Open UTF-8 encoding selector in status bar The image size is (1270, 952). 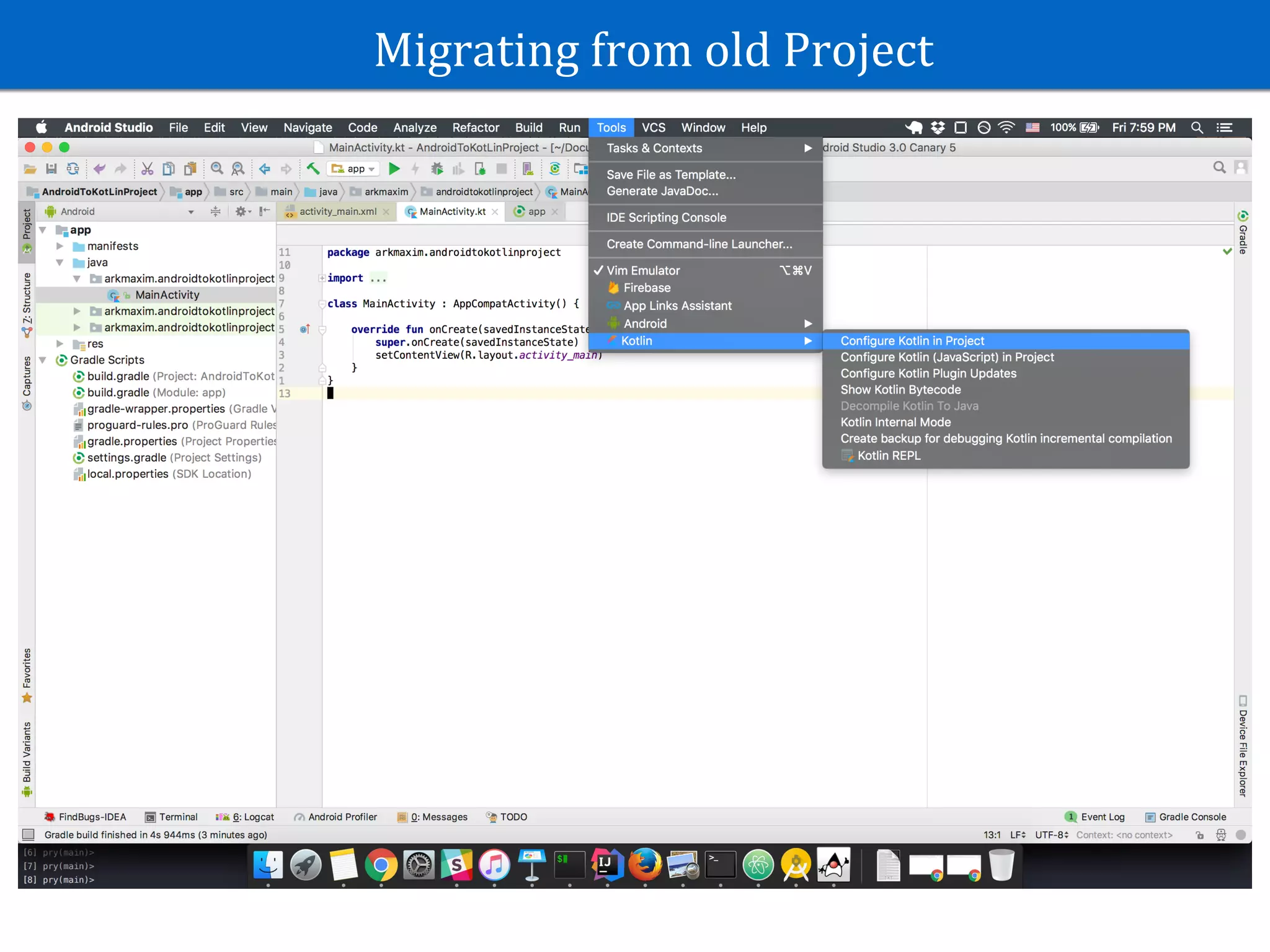pyautogui.click(x=1051, y=835)
